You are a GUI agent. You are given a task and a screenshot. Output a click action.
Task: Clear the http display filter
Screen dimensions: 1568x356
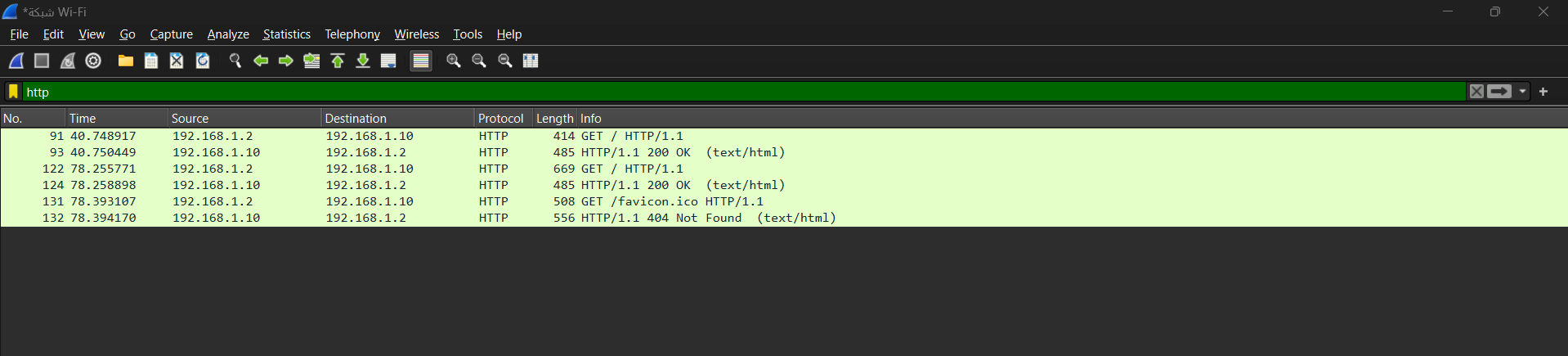(1476, 92)
